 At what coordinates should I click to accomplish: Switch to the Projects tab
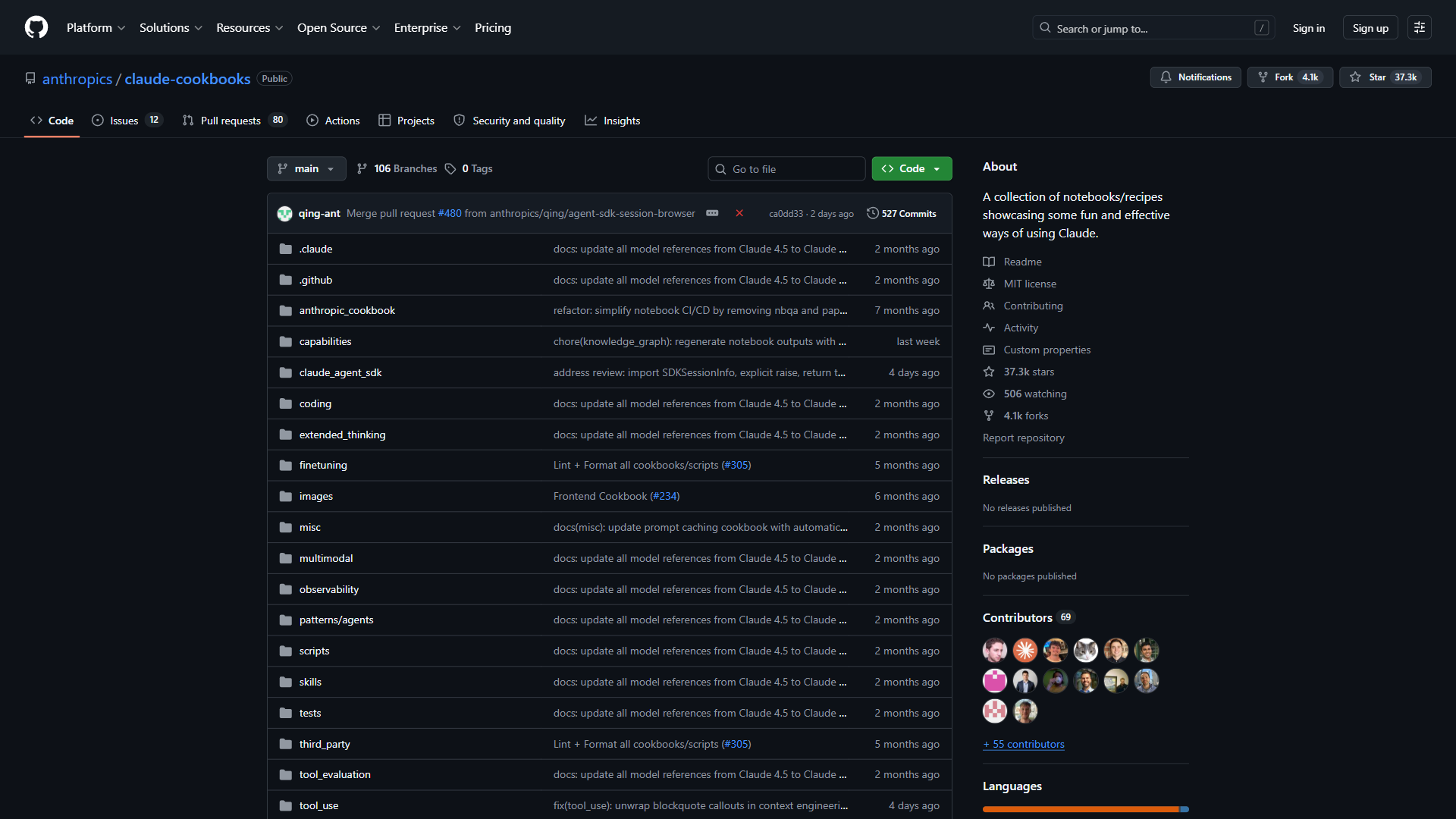point(406,121)
